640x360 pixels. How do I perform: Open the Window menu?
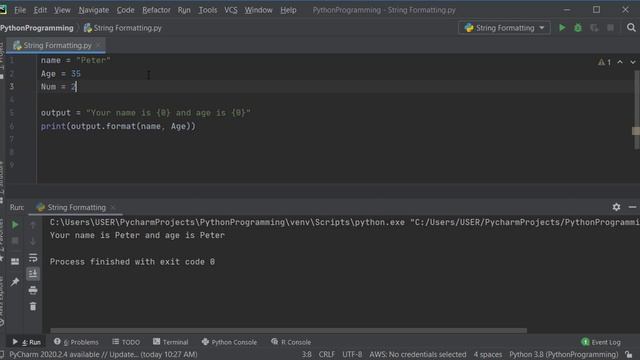click(258, 10)
